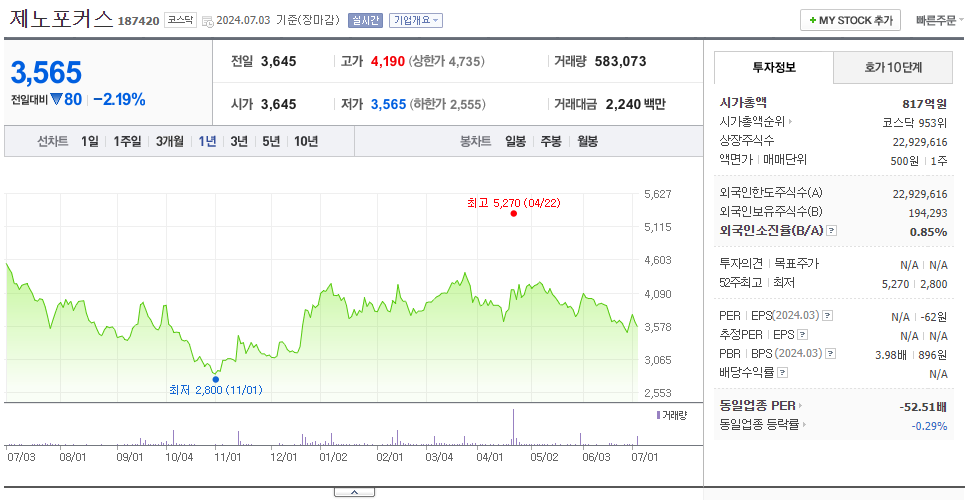
Task: Click the 52주최고 최저 label
Action: click(x=757, y=283)
